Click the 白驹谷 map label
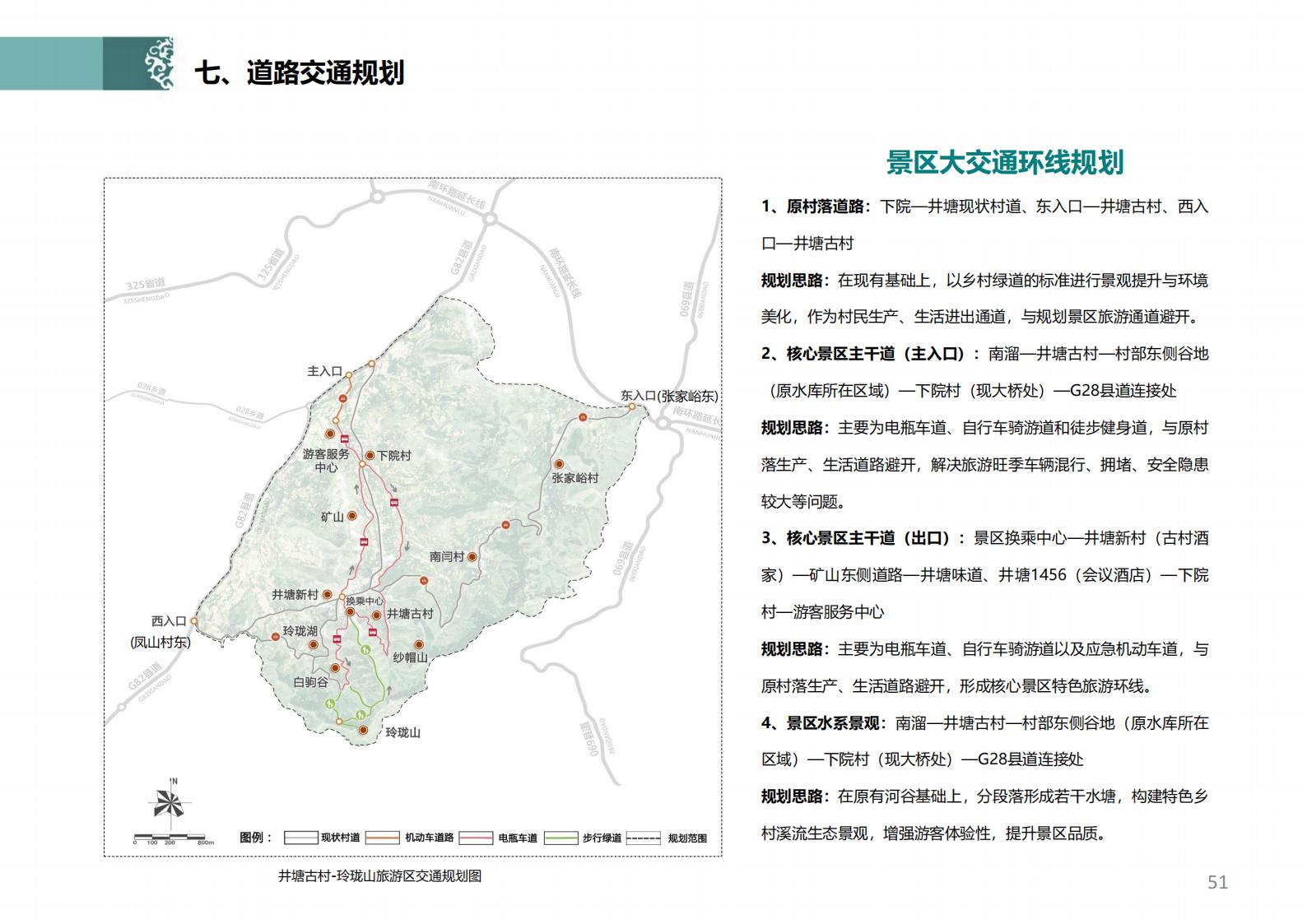The width and height of the screenshot is (1307, 924). 311,682
